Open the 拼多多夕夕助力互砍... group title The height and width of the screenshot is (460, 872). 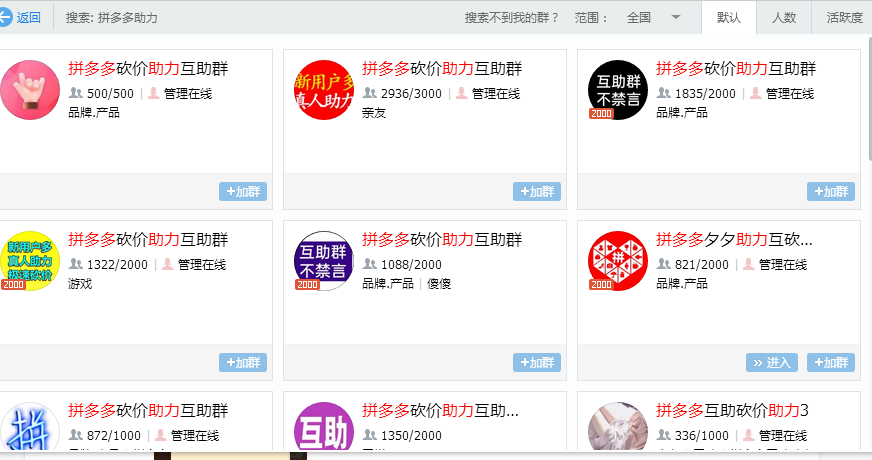point(734,240)
